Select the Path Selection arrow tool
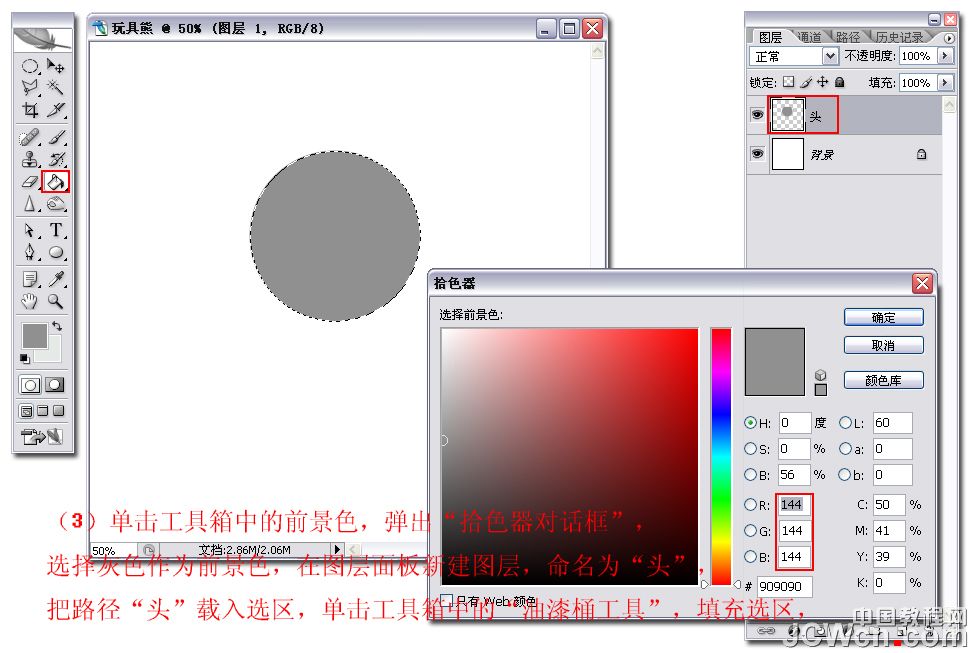This screenshot has height=653, width=974. tap(29, 231)
